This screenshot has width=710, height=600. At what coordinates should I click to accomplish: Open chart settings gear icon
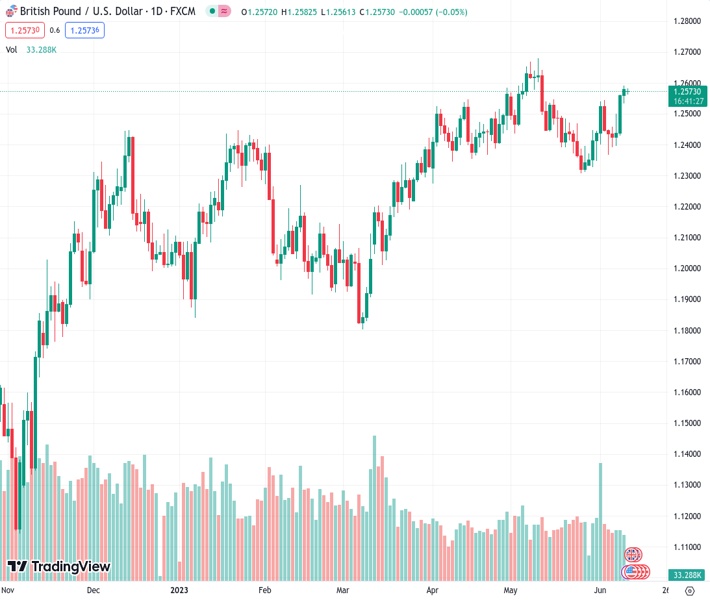click(689, 591)
